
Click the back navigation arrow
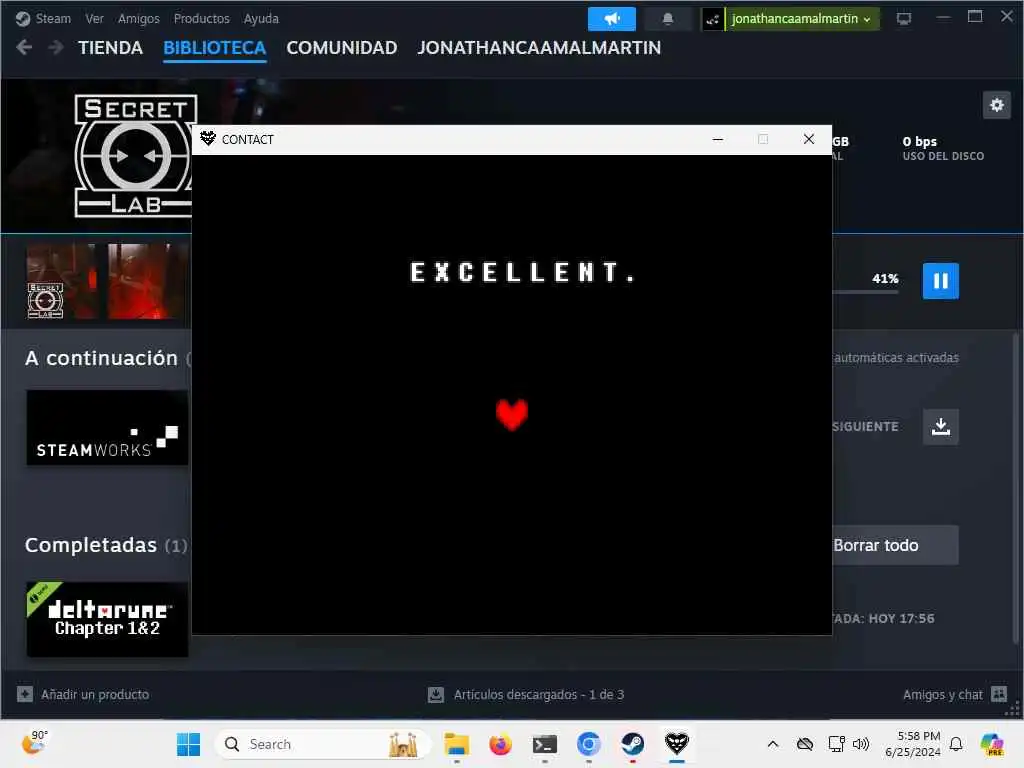[x=24, y=47]
